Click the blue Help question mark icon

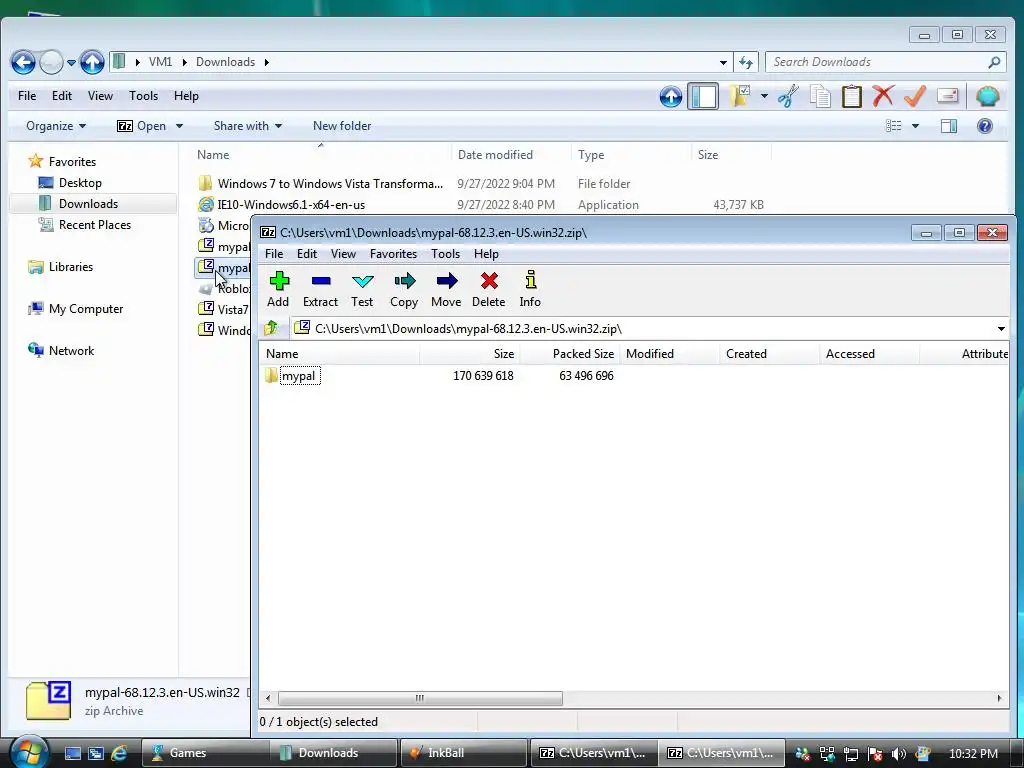point(985,125)
